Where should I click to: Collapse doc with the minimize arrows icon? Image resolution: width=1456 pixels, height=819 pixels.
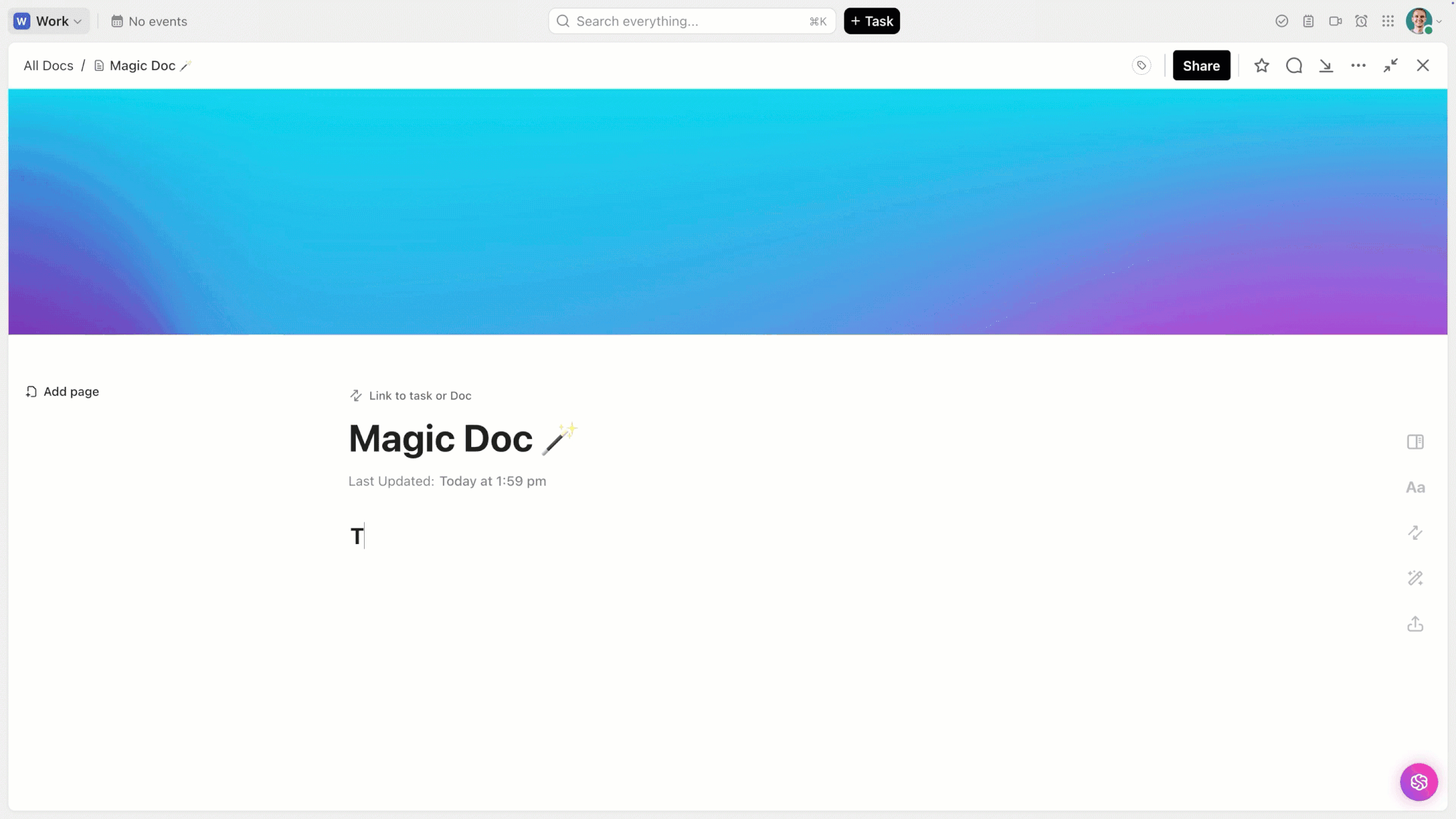coord(1391,65)
